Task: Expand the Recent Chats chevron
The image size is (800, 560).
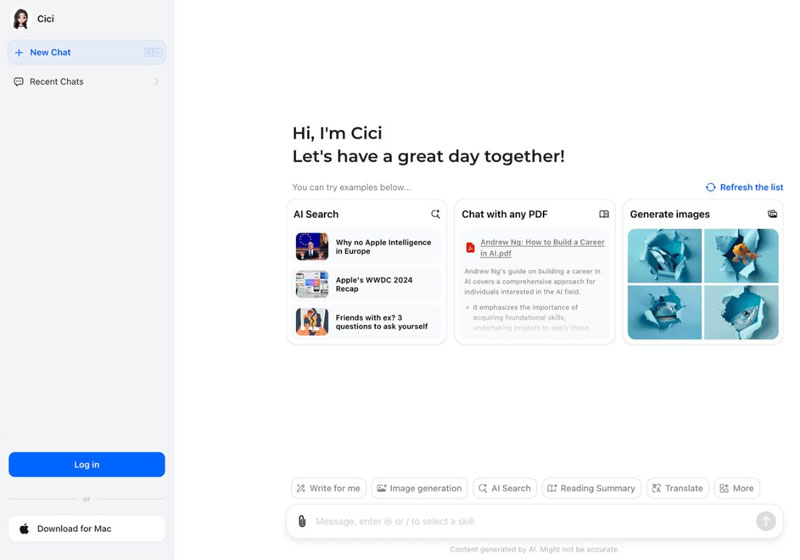Action: [156, 82]
